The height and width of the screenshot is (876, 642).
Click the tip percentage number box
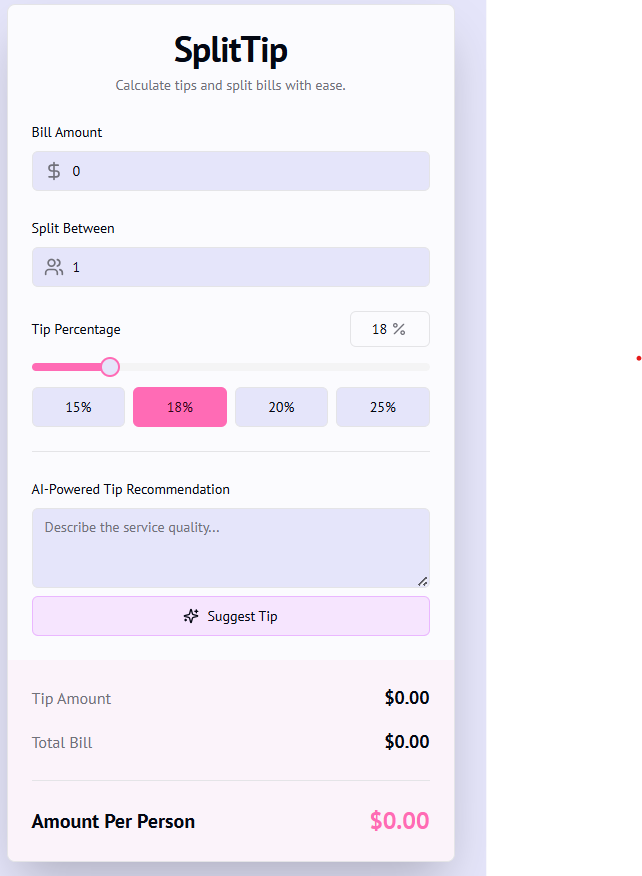380,329
